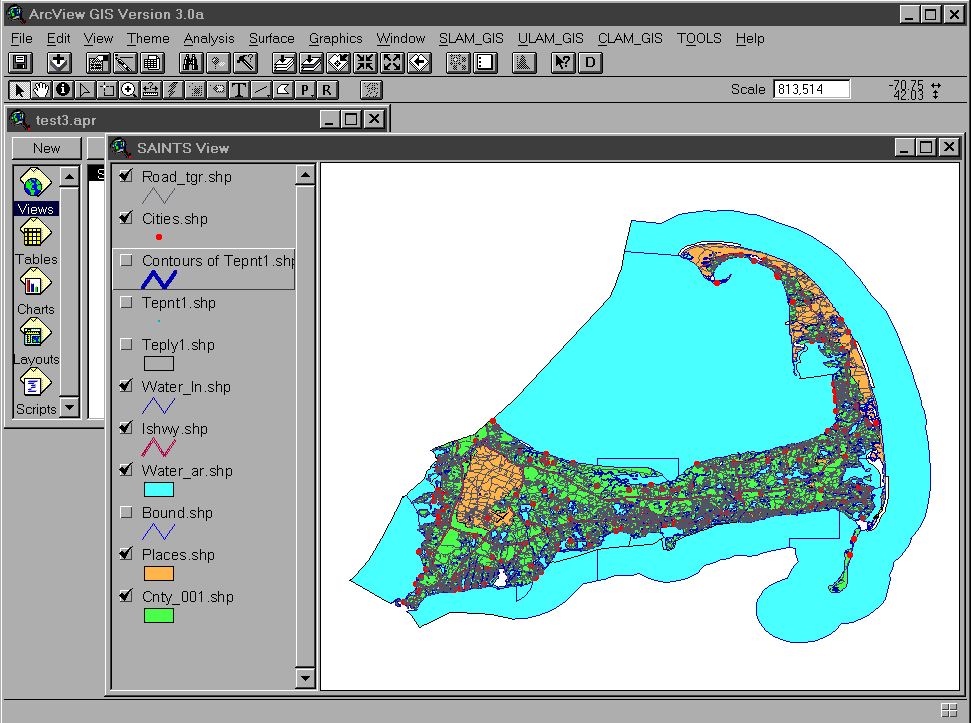Viewport: 971px width, 723px height.
Task: Click the Bound.shp theme name
Action: (177, 513)
